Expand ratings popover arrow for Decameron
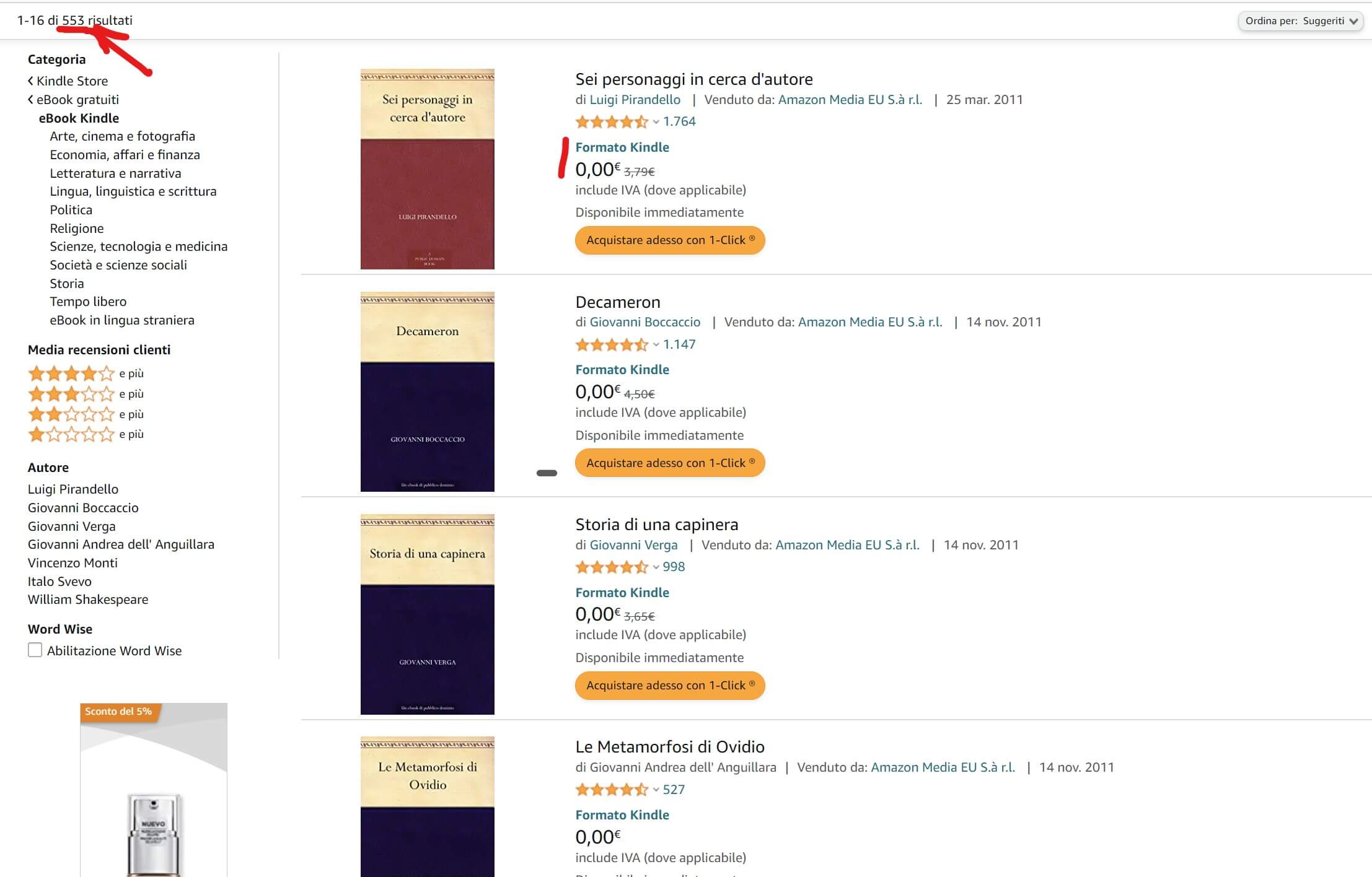The height and width of the screenshot is (877, 1372). 656,345
